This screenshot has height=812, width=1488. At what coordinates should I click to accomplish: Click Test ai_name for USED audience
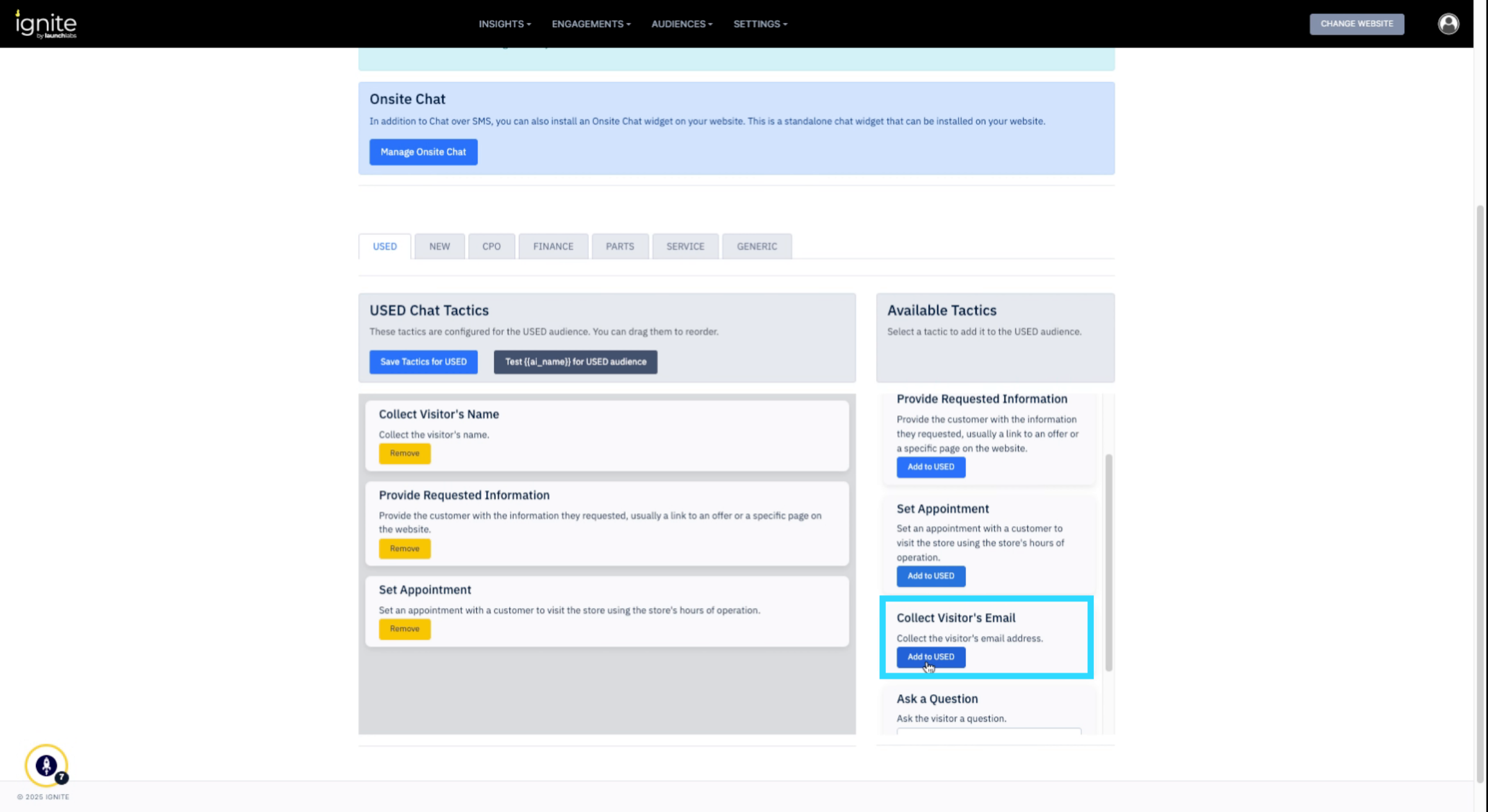pyautogui.click(x=575, y=362)
